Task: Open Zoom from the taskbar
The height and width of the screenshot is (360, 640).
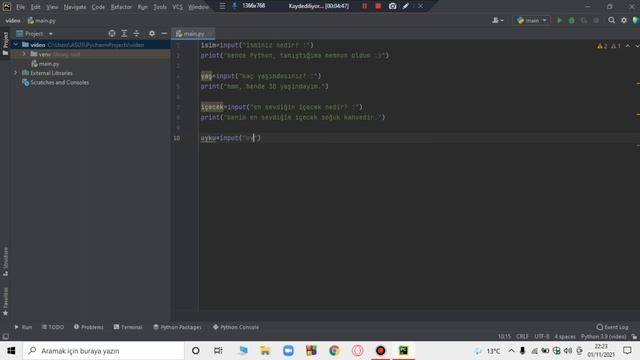Action: pyautogui.click(x=288, y=351)
